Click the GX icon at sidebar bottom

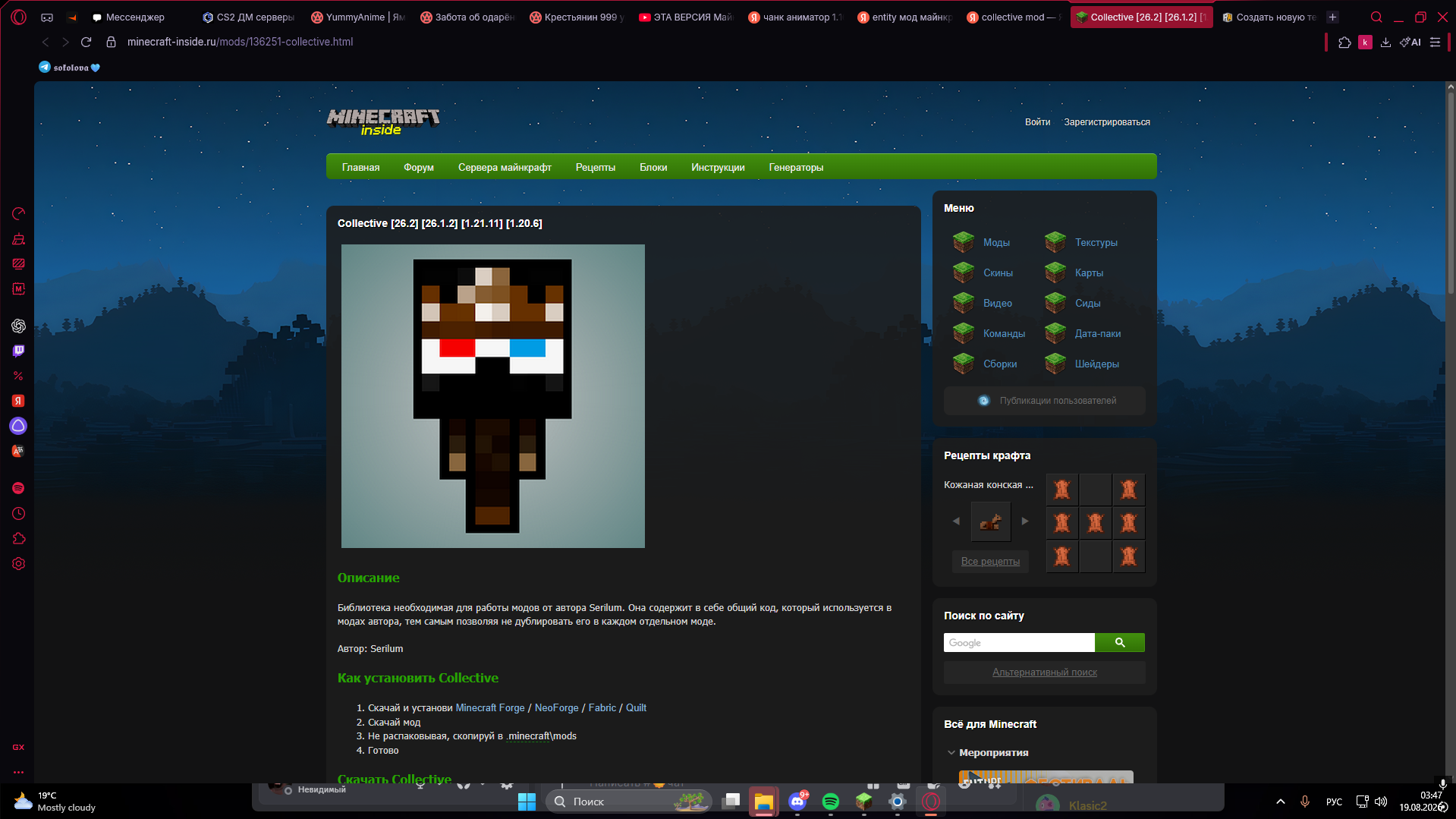point(19,747)
